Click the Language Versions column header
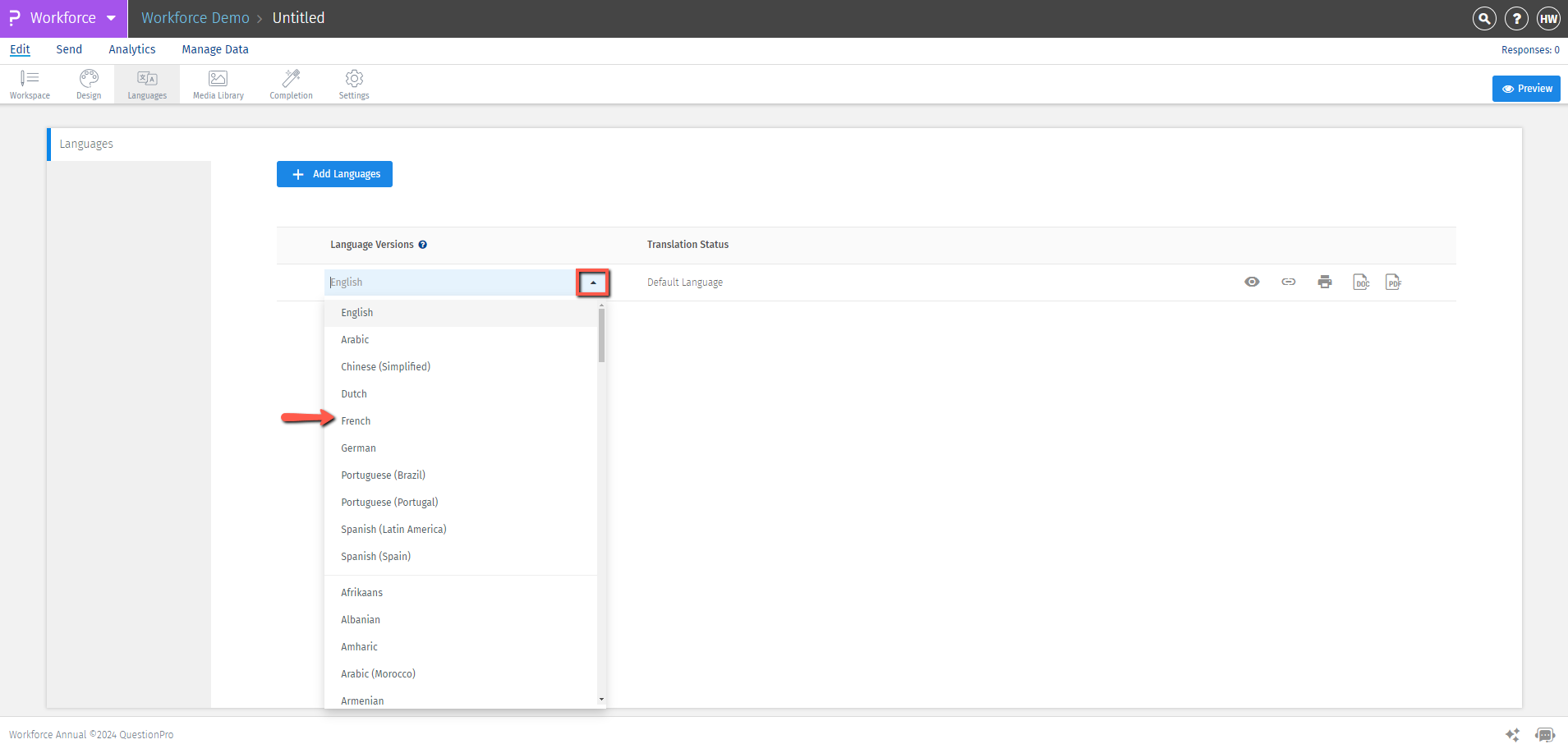The image size is (1568, 744). 372,245
